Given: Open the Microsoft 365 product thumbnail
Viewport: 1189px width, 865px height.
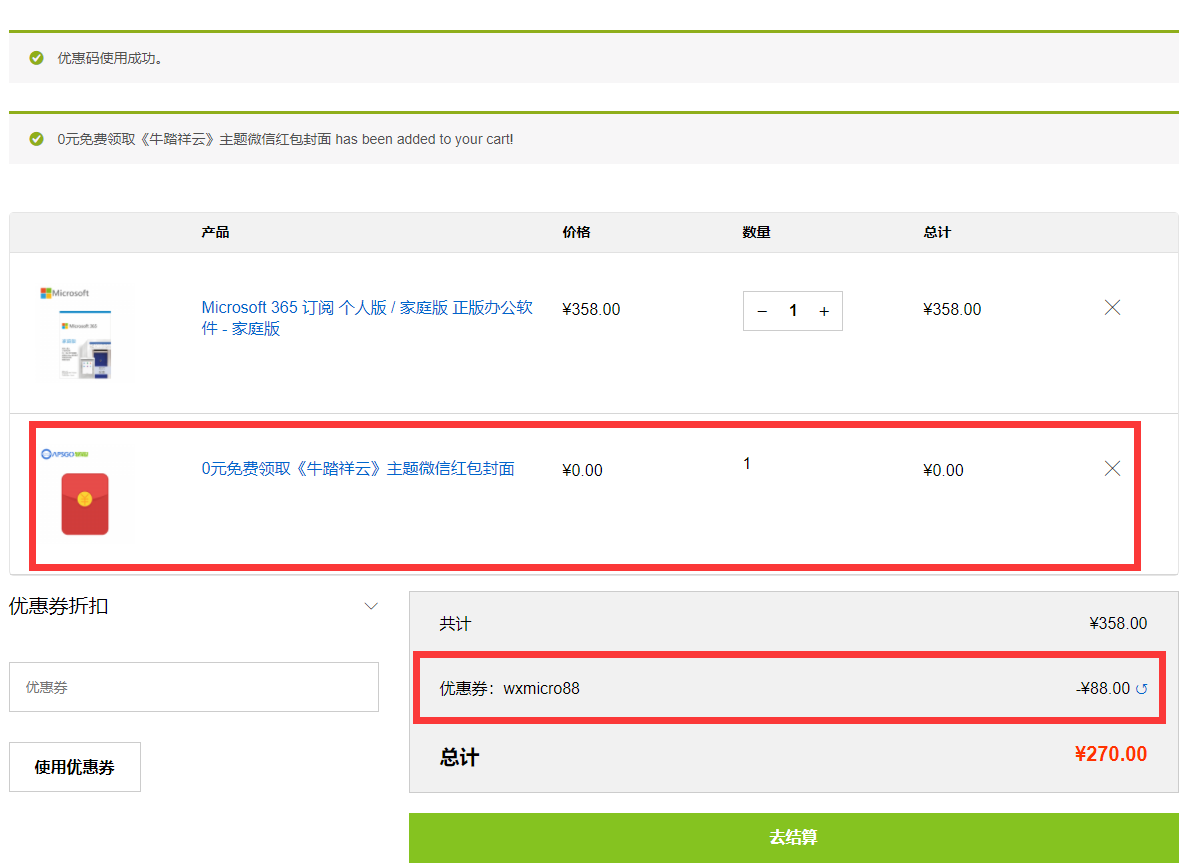Looking at the screenshot, I should coord(84,333).
